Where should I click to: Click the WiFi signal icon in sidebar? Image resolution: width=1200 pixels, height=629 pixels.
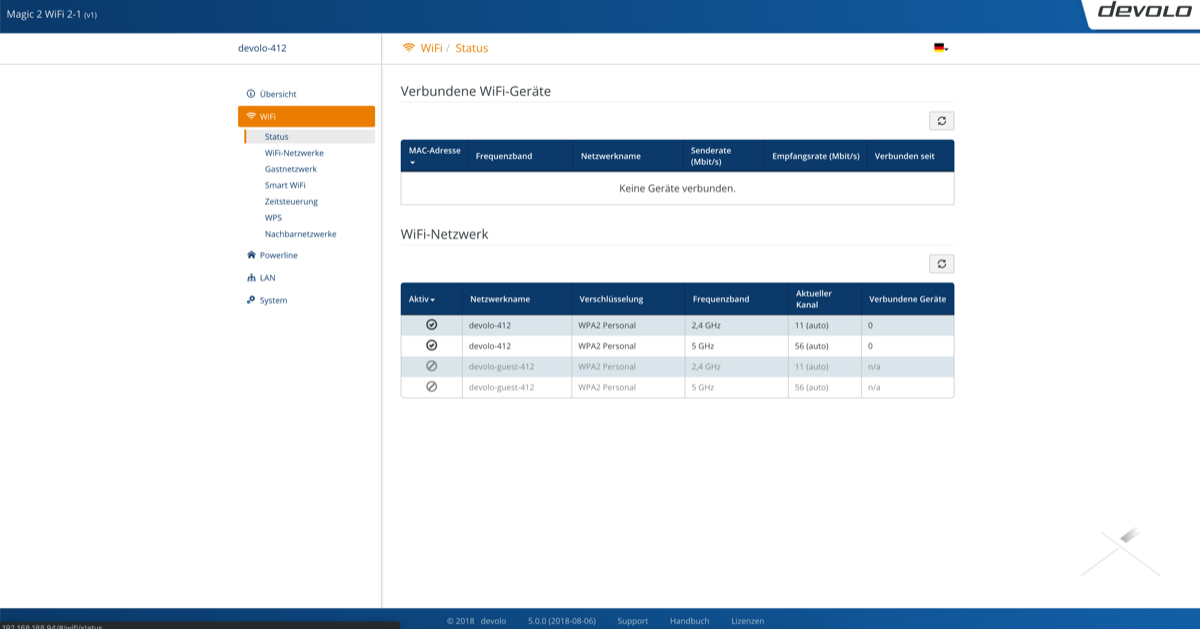click(x=251, y=116)
